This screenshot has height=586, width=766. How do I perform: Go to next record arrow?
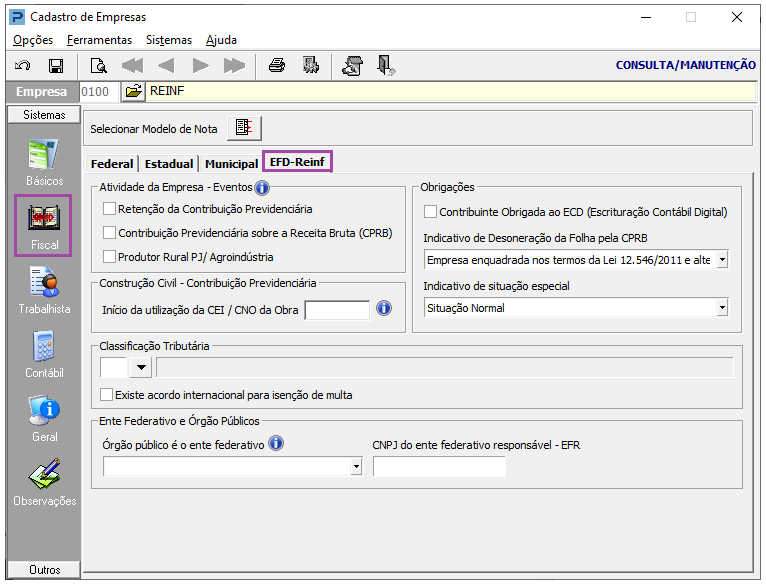(x=200, y=65)
